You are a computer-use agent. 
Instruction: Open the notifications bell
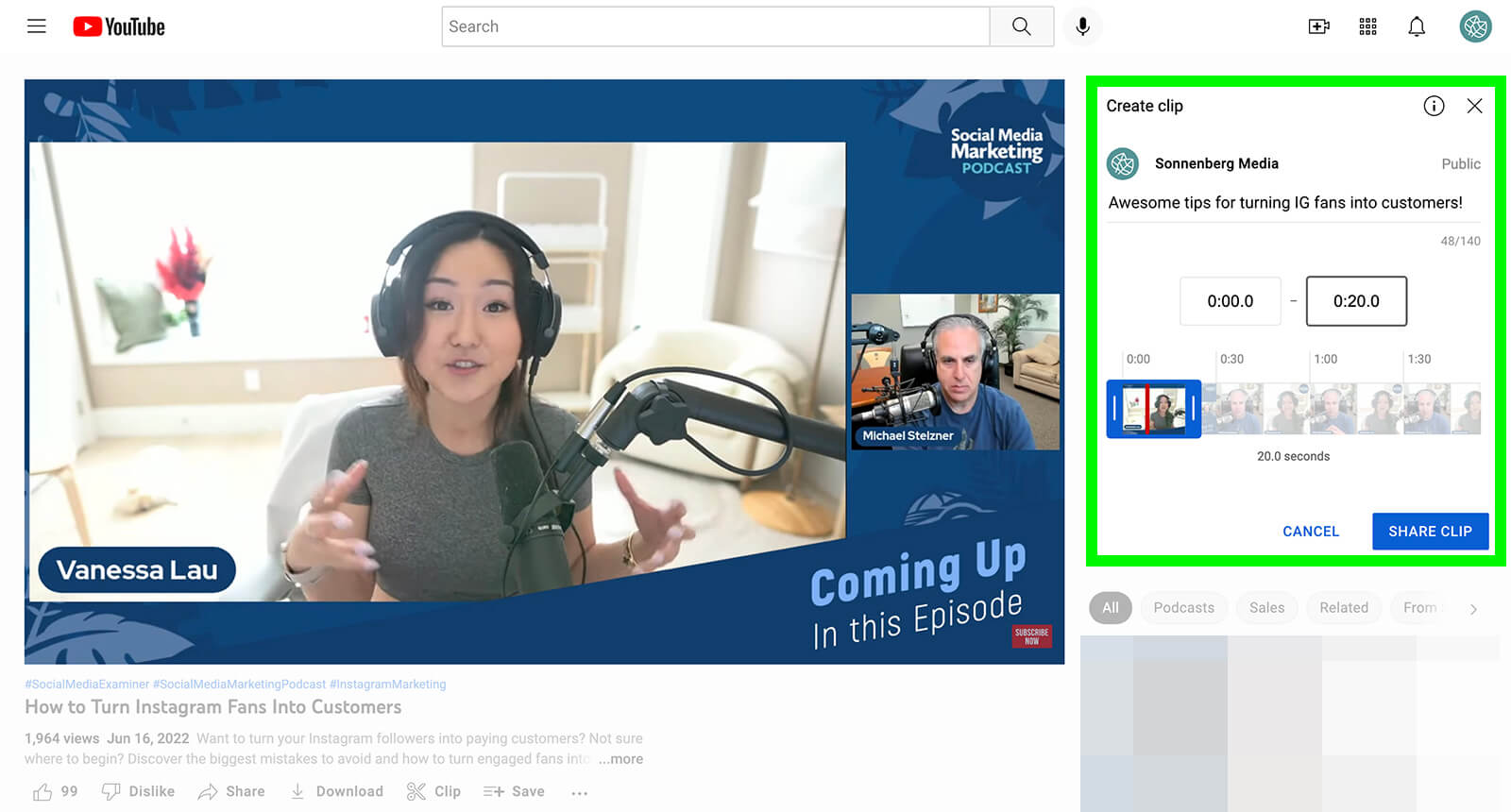(1417, 26)
